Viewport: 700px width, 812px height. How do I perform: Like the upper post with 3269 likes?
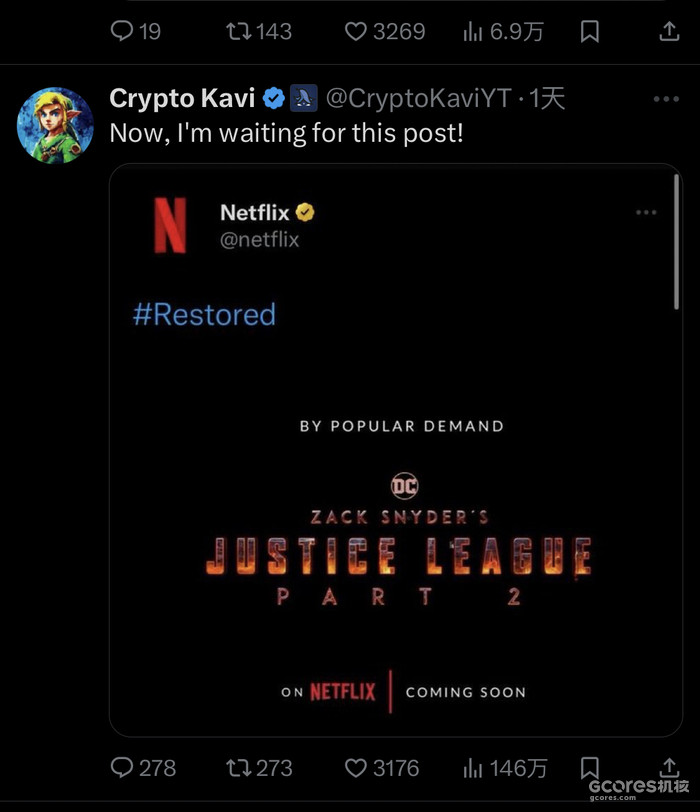pyautogui.click(x=356, y=32)
